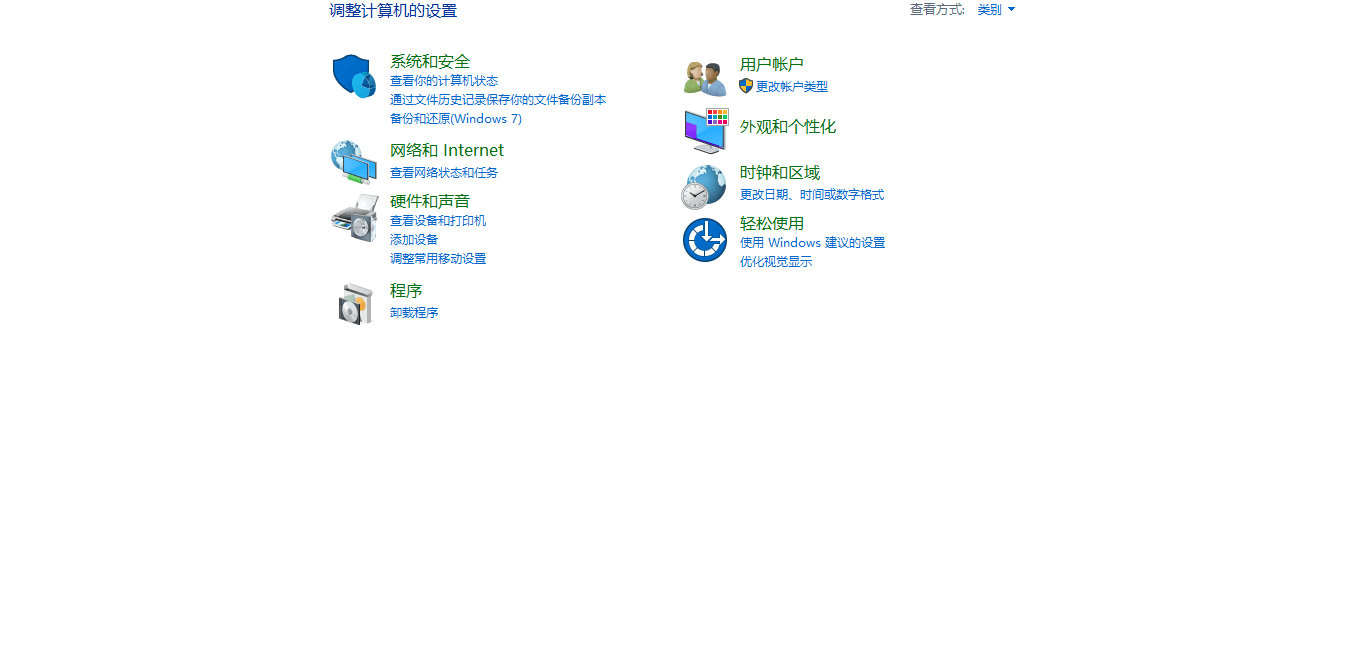
Task: Open the 类别 view-by dropdown
Action: pyautogui.click(x=996, y=10)
